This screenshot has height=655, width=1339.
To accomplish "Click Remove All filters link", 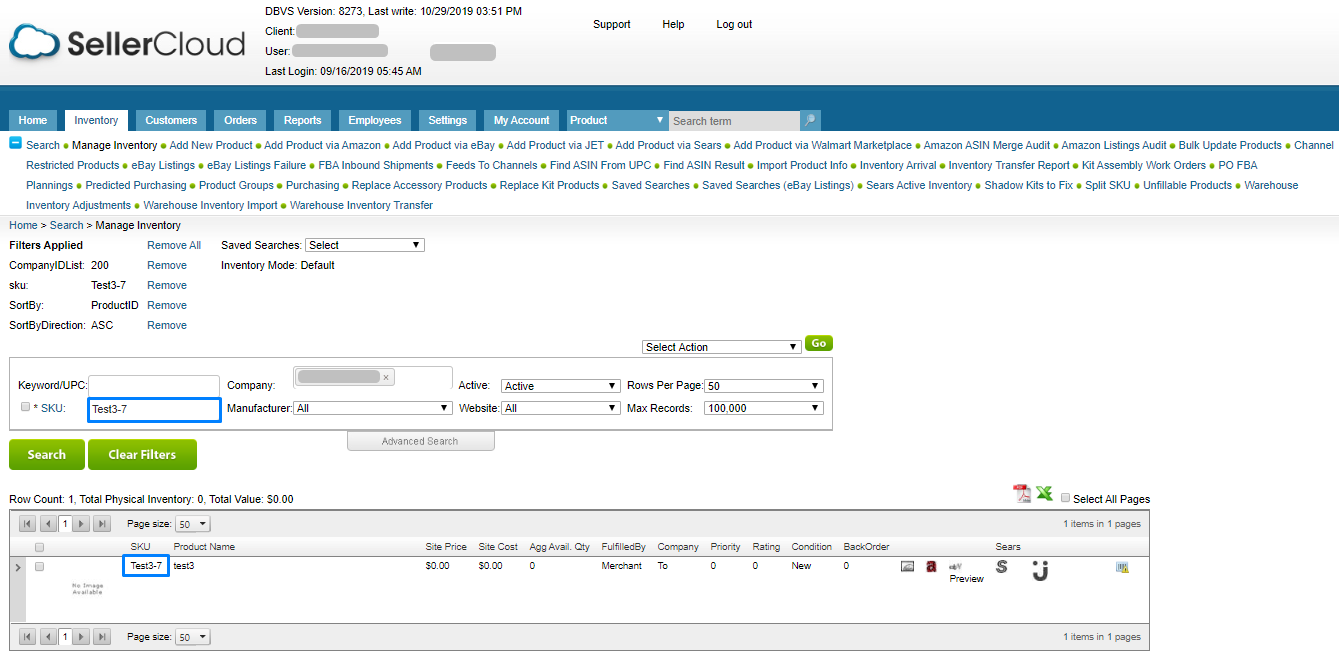I will [174, 245].
